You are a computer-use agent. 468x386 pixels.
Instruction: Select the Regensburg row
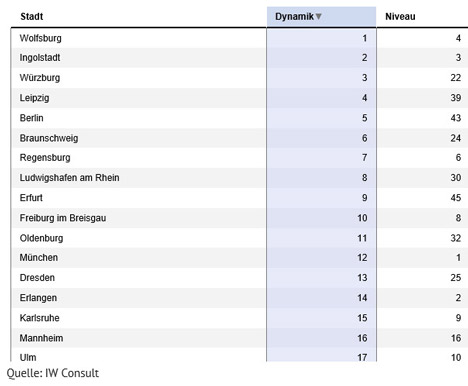[x=240, y=158]
